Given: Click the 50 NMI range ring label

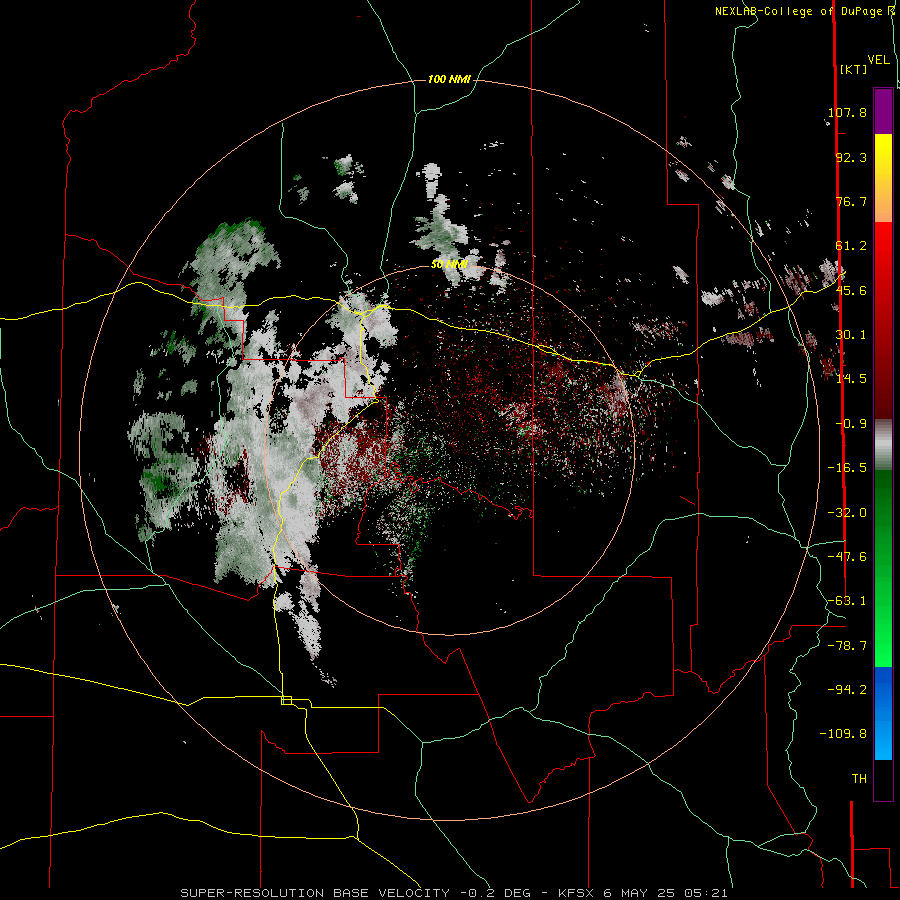Looking at the screenshot, I should 449,265.
